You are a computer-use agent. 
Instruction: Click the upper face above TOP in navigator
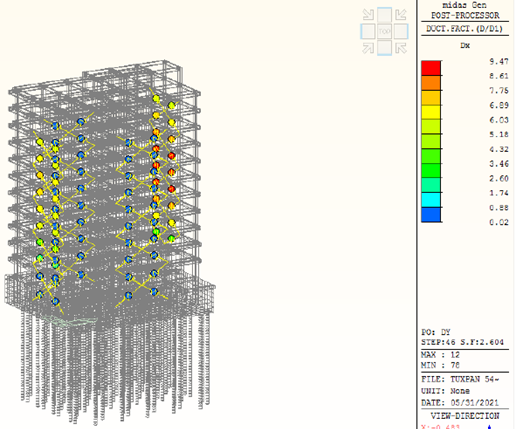tap(384, 15)
